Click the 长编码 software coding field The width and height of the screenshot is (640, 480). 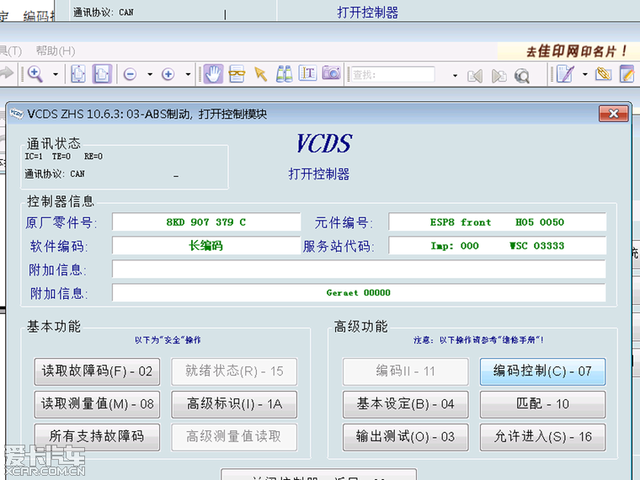(x=205, y=246)
